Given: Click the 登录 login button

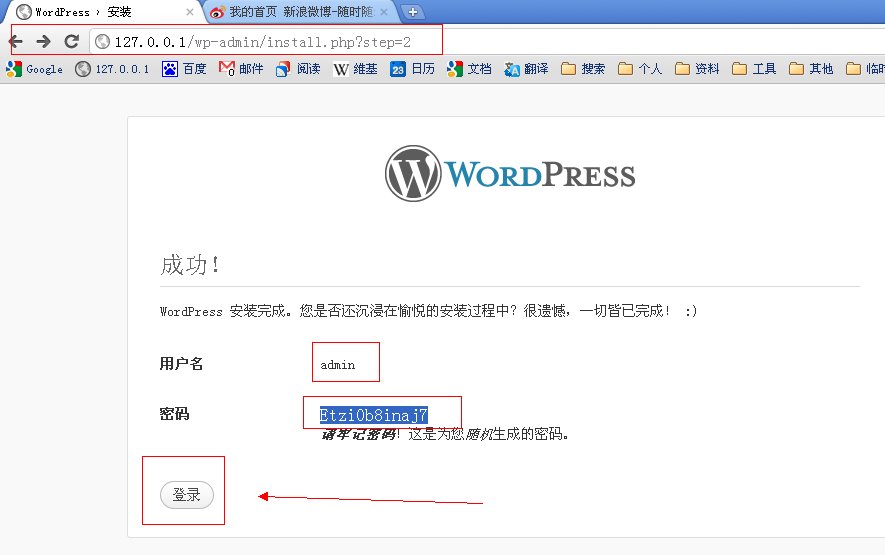Looking at the screenshot, I should click(187, 495).
